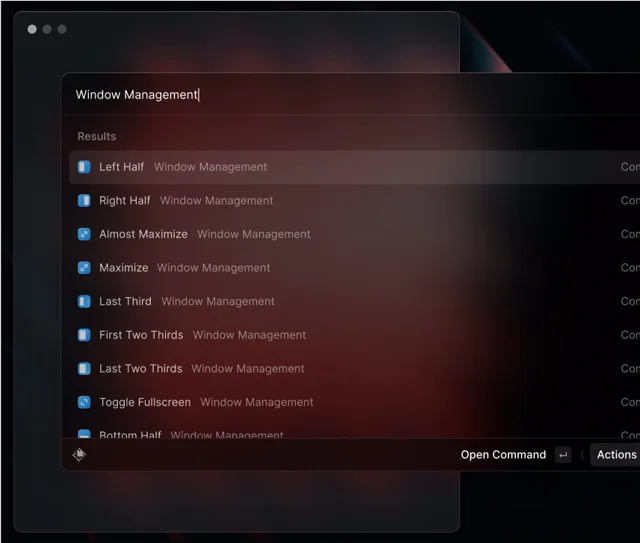
Task: Select the Left Half result row
Action: pyautogui.click(x=354, y=167)
